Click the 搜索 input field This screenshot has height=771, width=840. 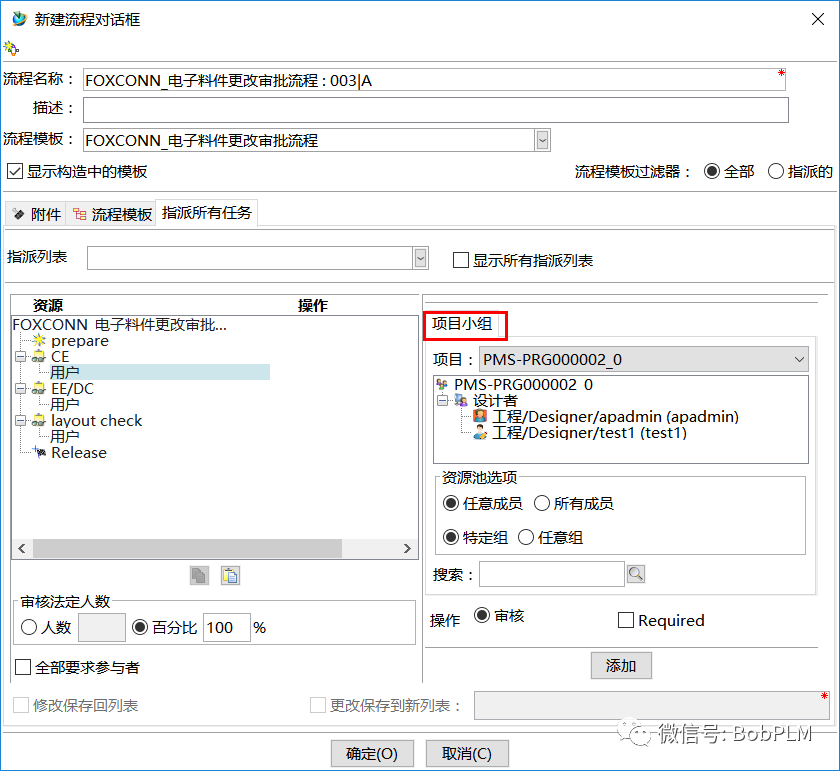point(552,574)
